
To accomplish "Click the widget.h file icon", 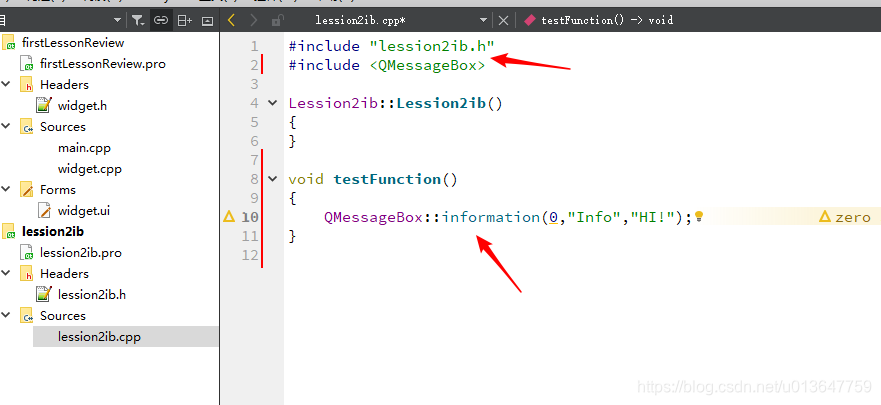I will click(x=44, y=105).
